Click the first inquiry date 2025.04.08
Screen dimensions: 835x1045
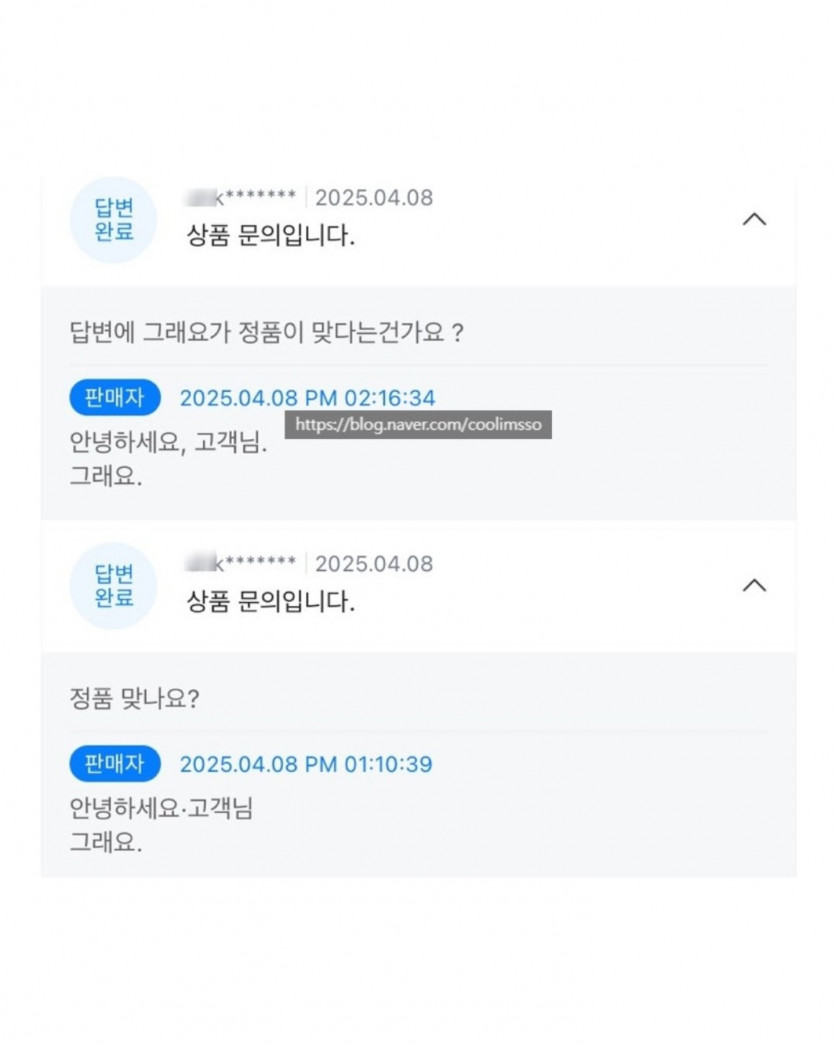tap(374, 197)
